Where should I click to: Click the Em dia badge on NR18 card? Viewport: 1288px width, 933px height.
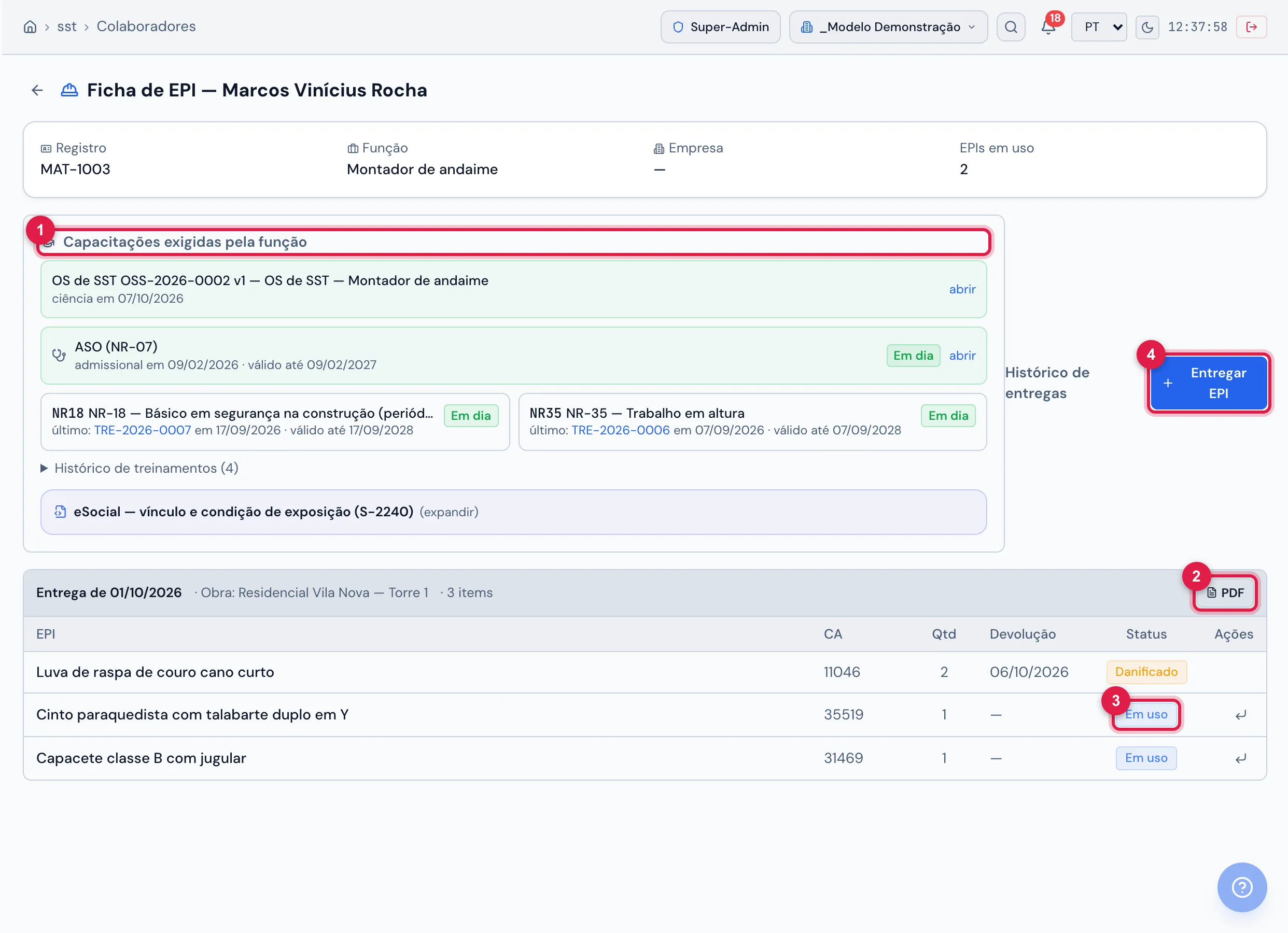pyautogui.click(x=471, y=416)
